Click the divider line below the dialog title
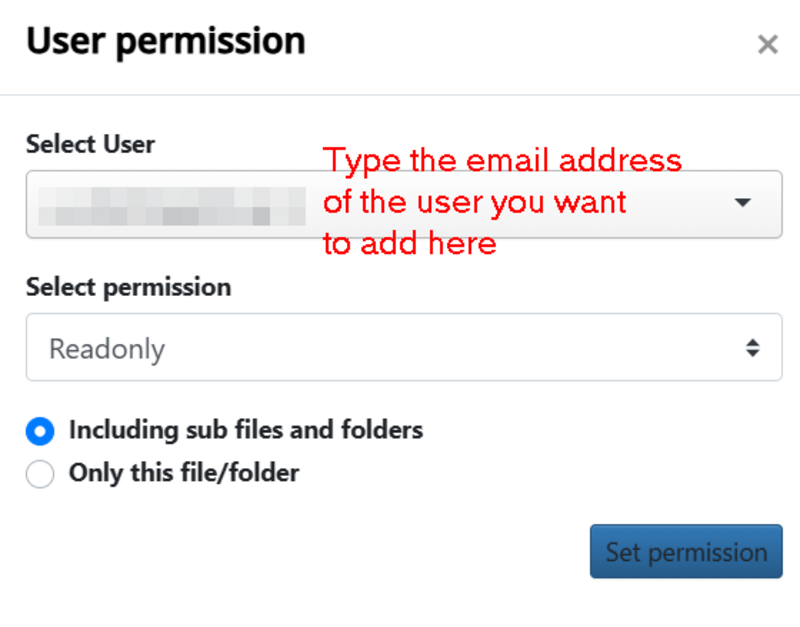 click(x=400, y=95)
